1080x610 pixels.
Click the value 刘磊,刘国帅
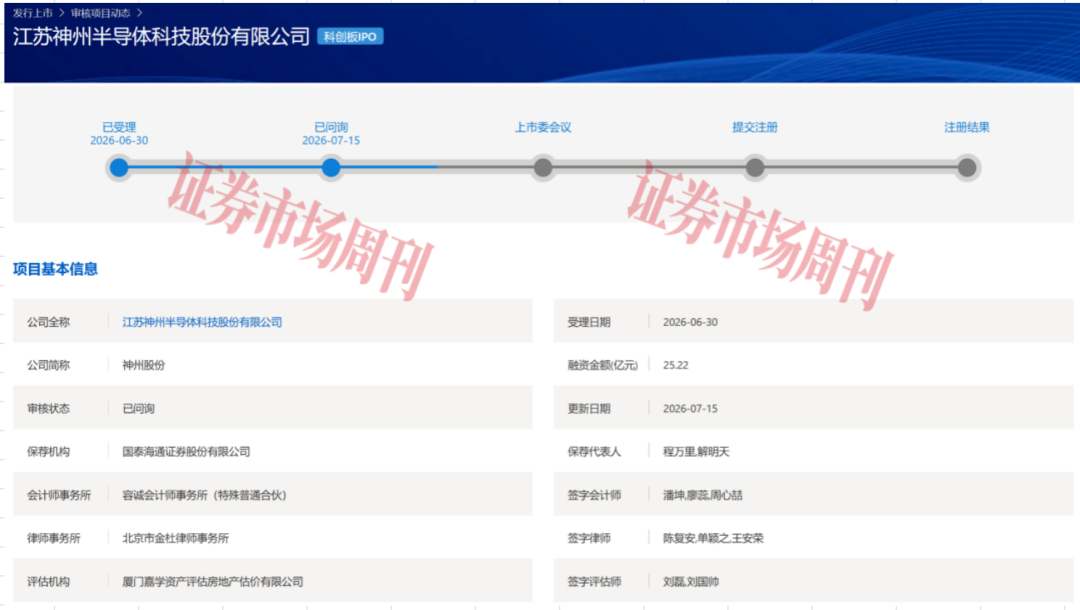coord(691,582)
